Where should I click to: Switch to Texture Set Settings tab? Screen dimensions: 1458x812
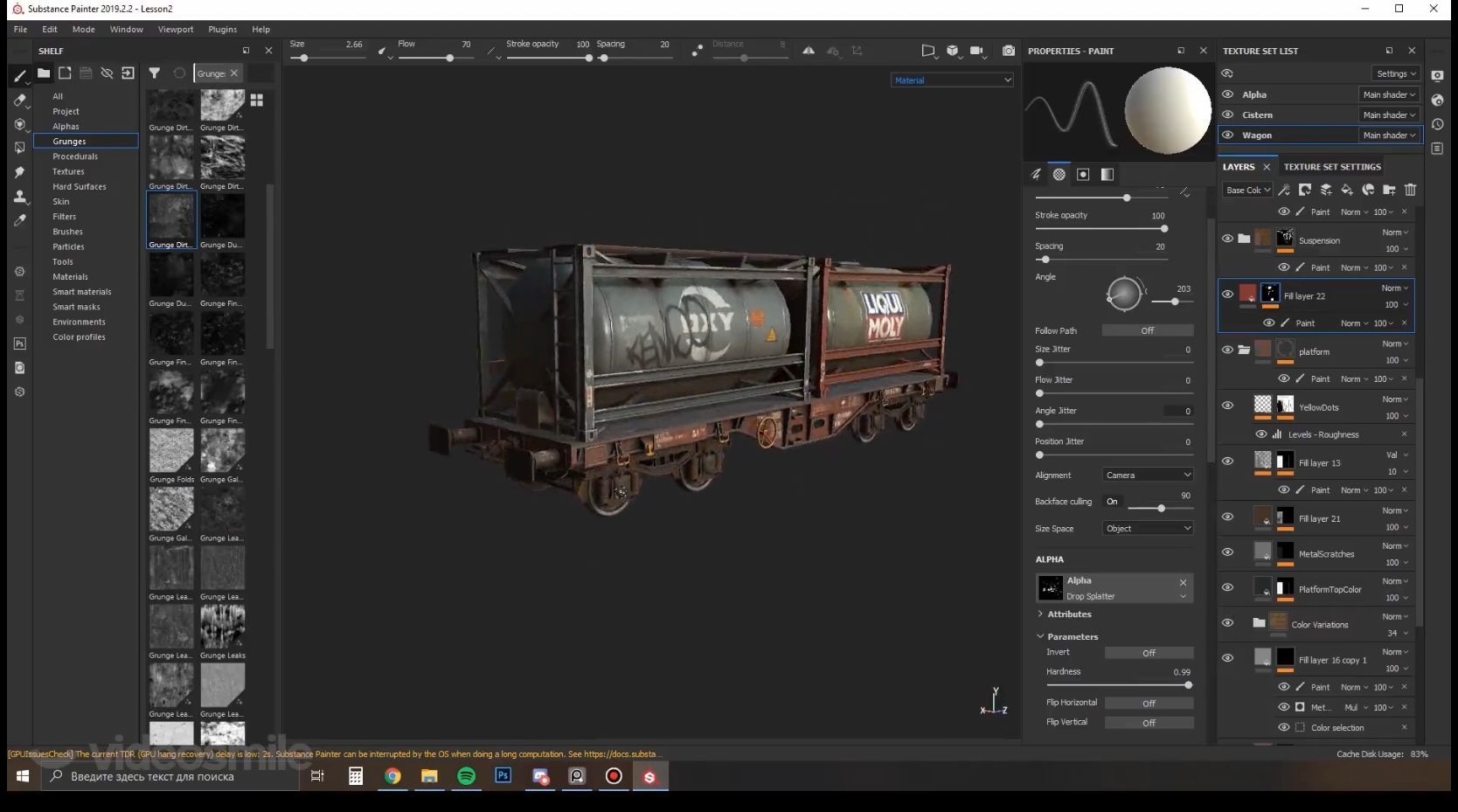point(1332,167)
